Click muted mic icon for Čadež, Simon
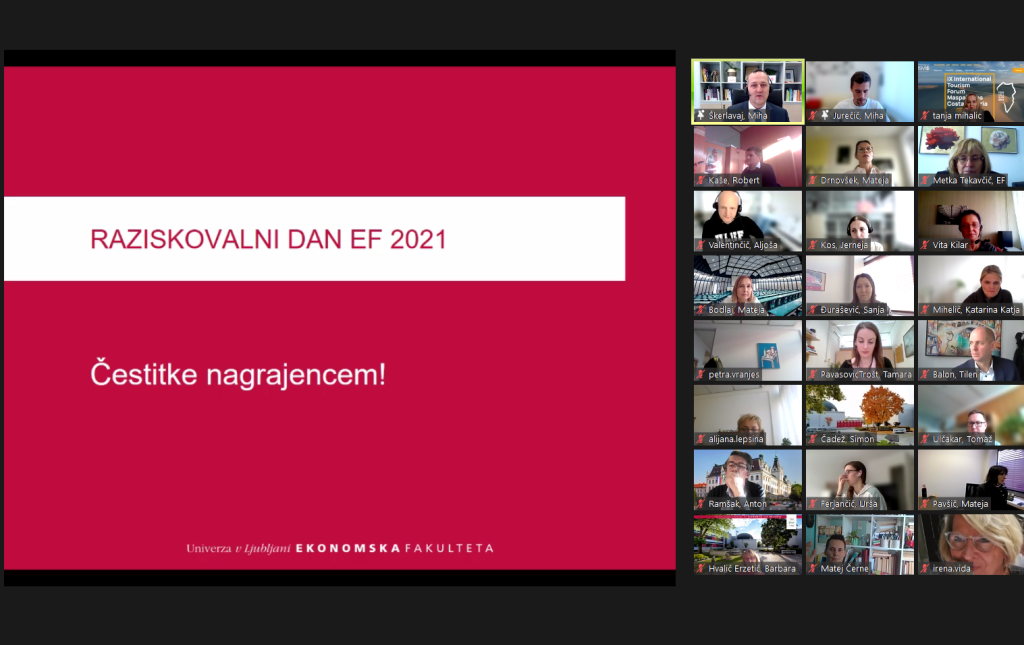 point(813,439)
